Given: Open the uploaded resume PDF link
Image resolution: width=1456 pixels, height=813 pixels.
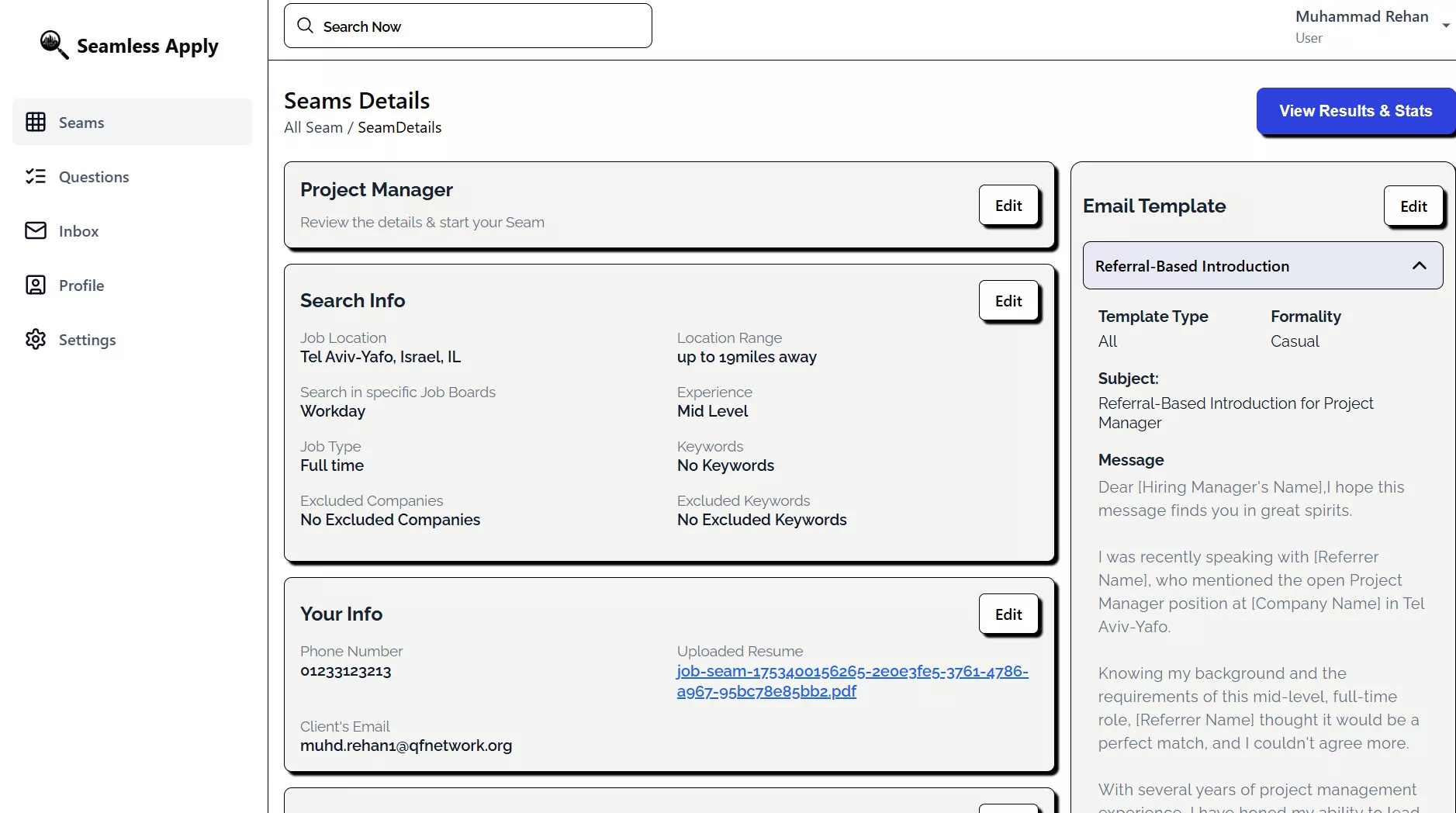Looking at the screenshot, I should (852, 681).
